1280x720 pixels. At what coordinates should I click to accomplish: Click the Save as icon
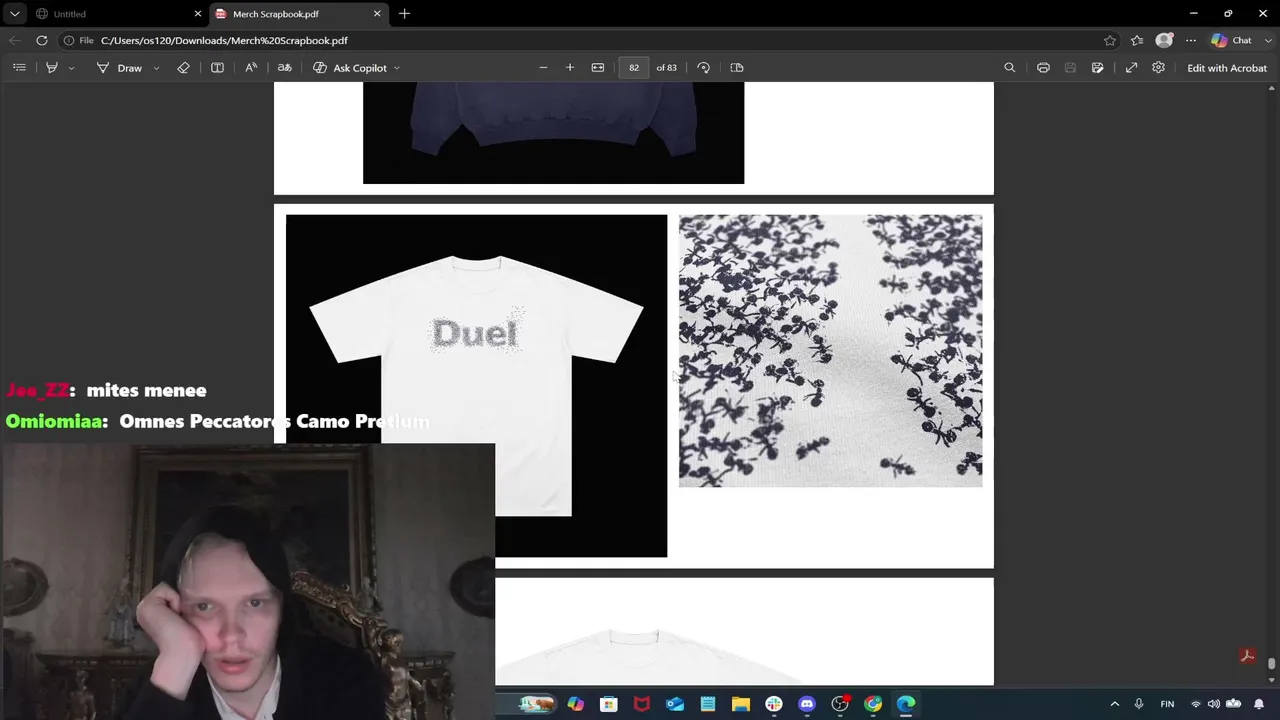click(x=1098, y=68)
